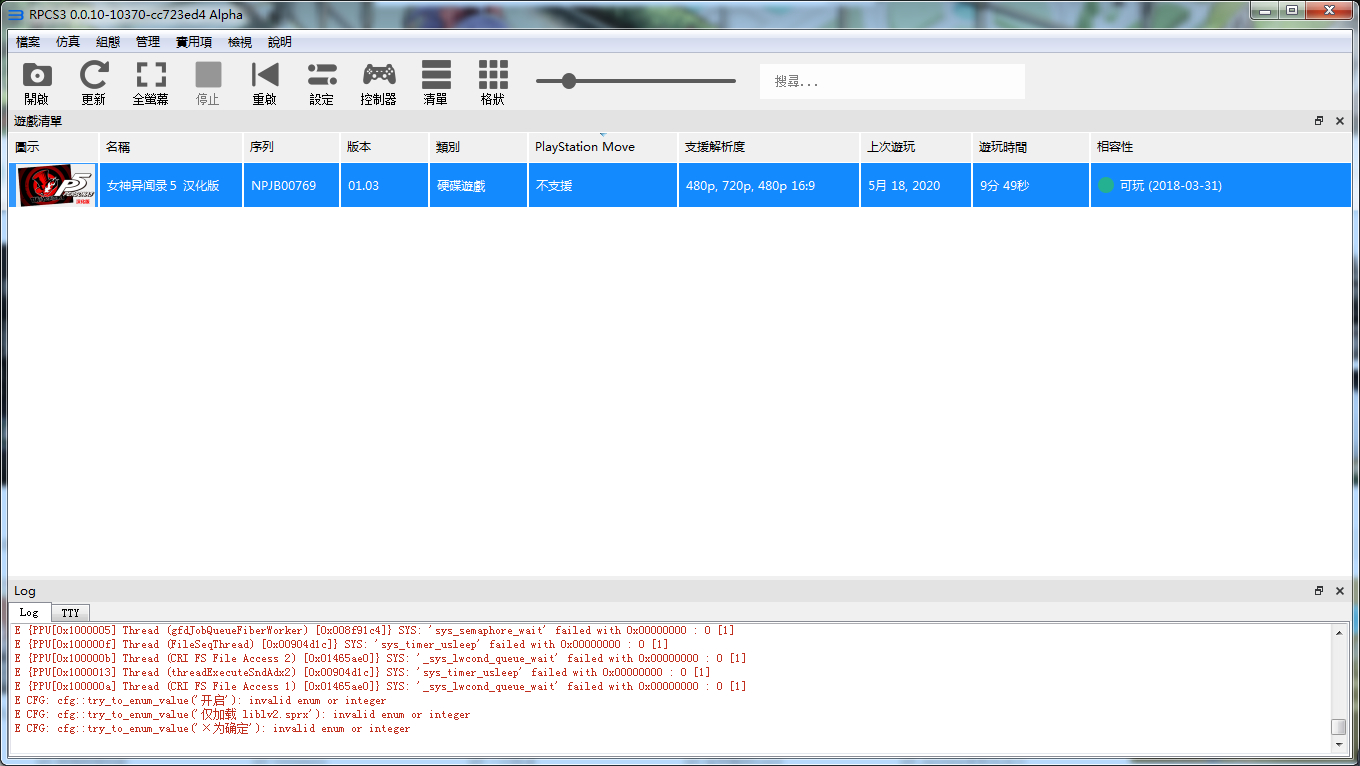This screenshot has width=1360, height=766.
Task: Click the FileSeqThread log line
Action: [341, 644]
